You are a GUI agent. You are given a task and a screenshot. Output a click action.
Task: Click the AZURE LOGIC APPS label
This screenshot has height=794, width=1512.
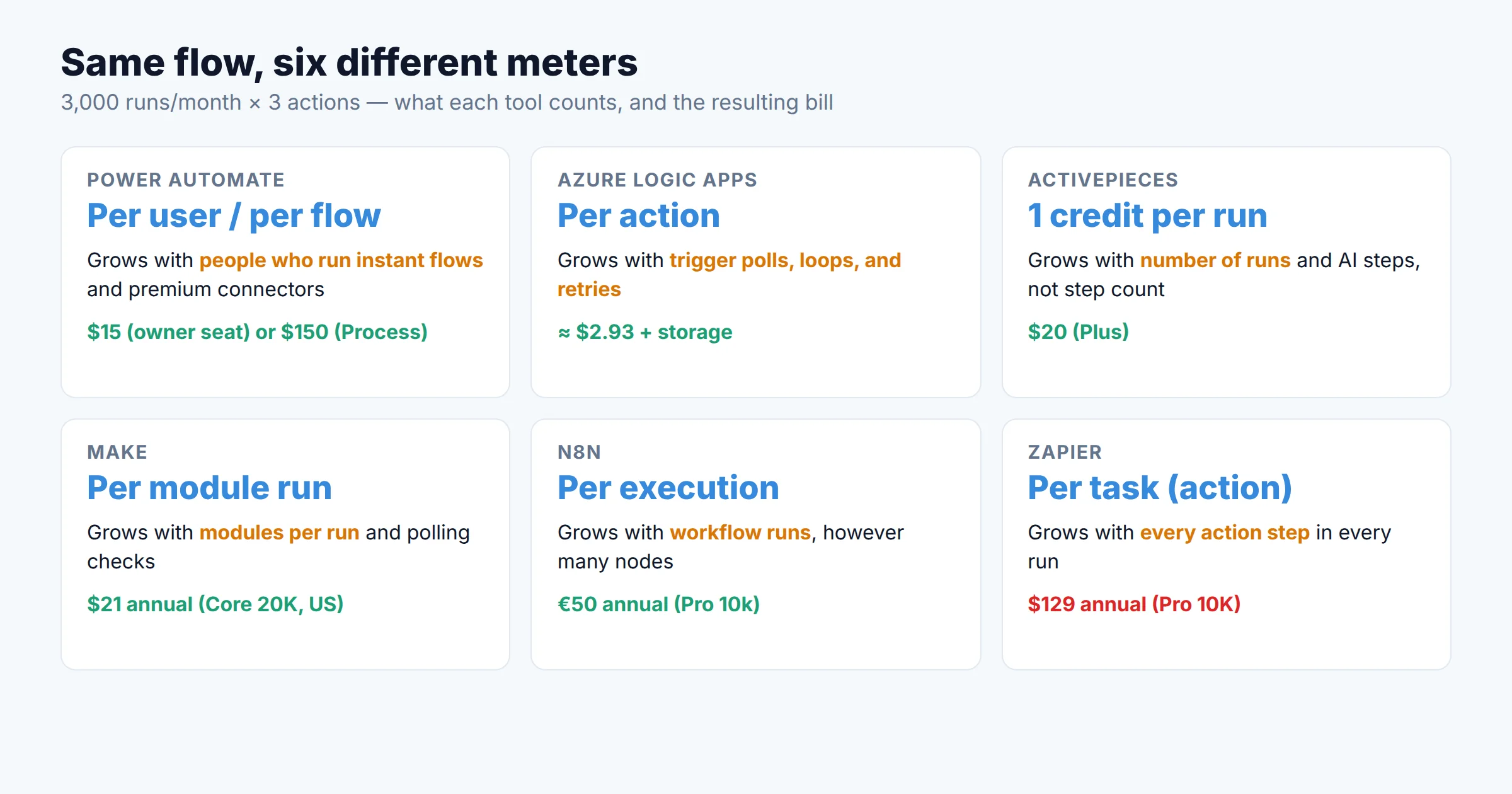(x=657, y=180)
